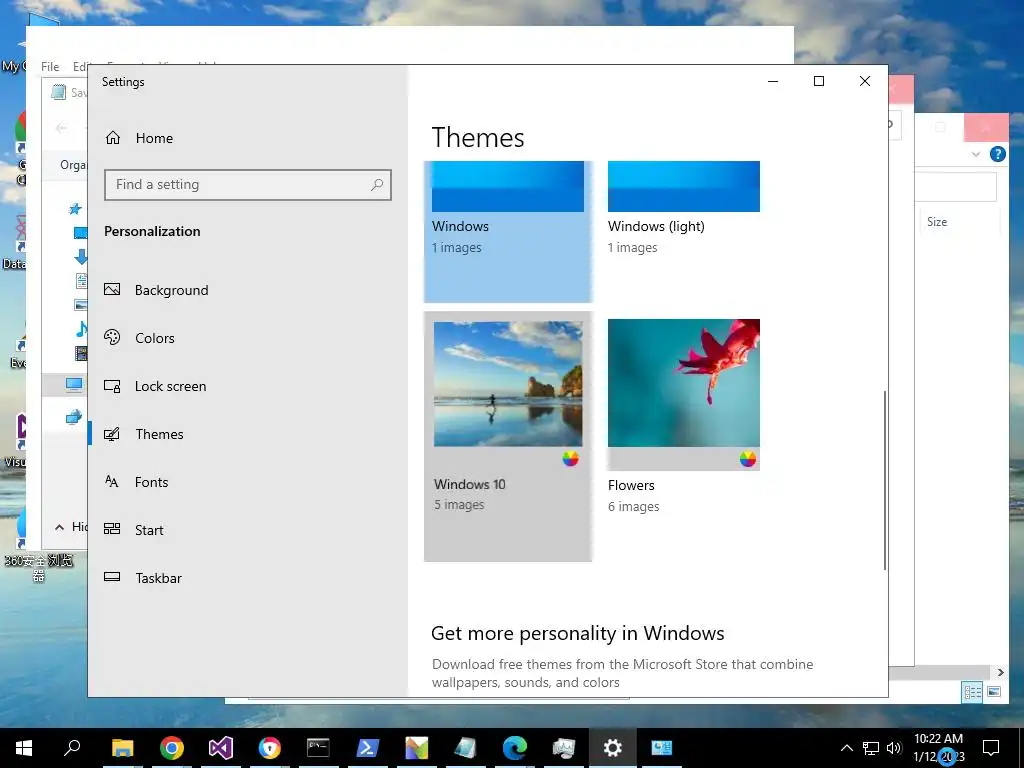Viewport: 1024px width, 768px height.
Task: Open the 360 browser desktop shortcut
Action: click(x=37, y=545)
